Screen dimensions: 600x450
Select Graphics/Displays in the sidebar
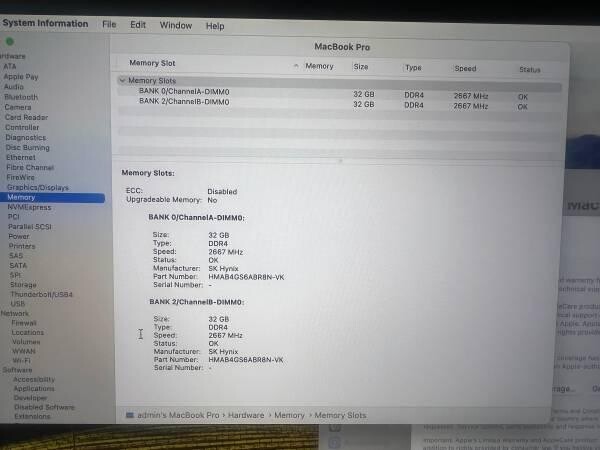pos(38,188)
